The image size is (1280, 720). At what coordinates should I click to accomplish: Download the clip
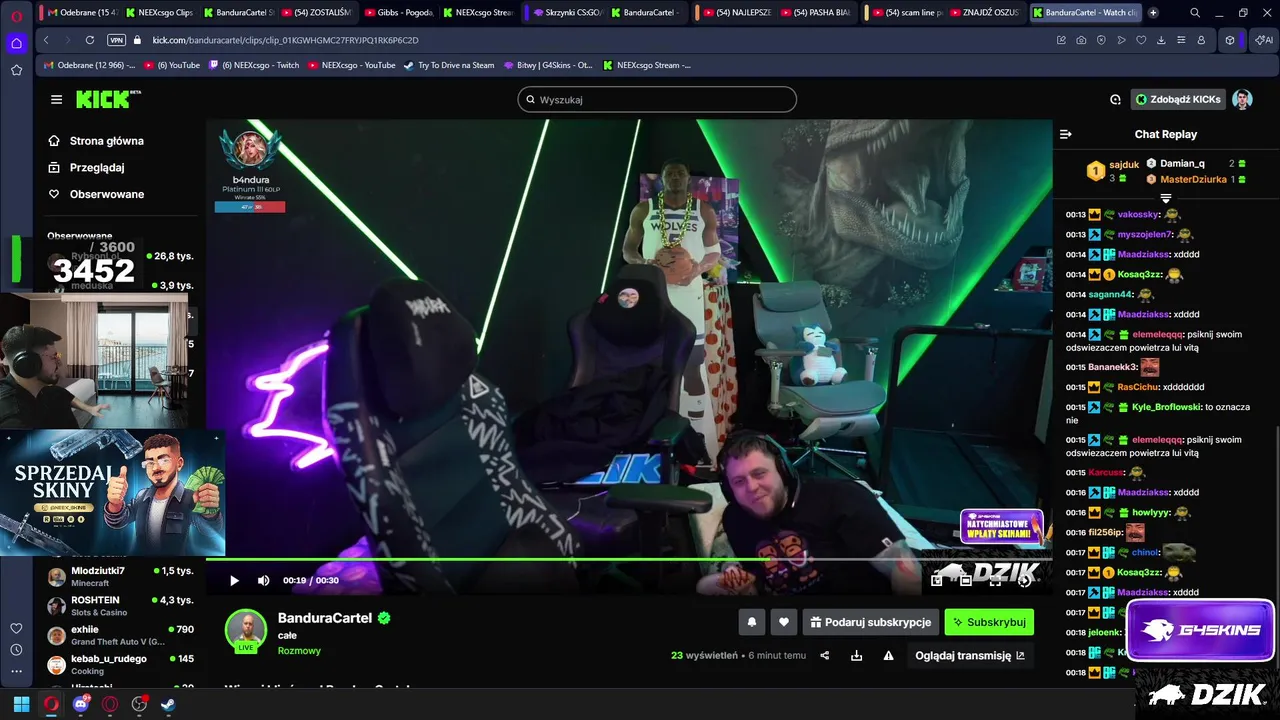856,656
